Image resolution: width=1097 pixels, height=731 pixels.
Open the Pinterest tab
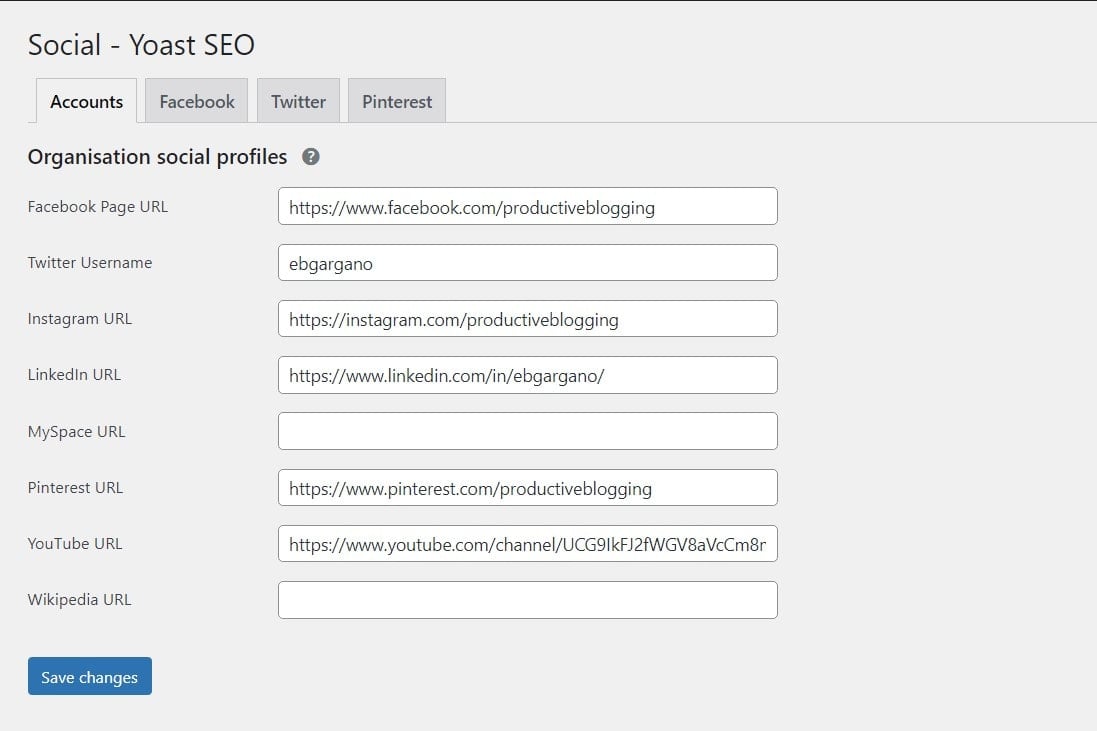coord(397,101)
